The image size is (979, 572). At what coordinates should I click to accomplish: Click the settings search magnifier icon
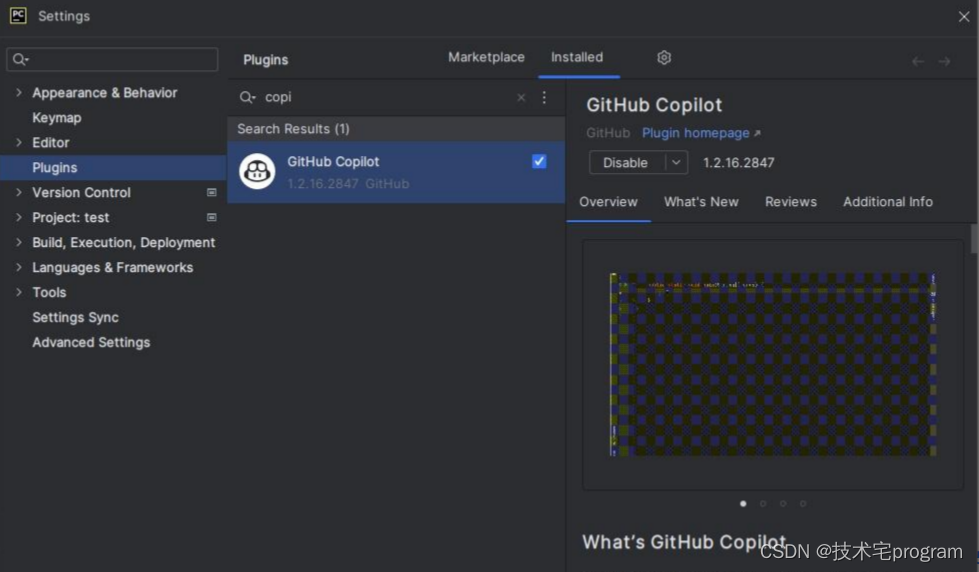21,59
